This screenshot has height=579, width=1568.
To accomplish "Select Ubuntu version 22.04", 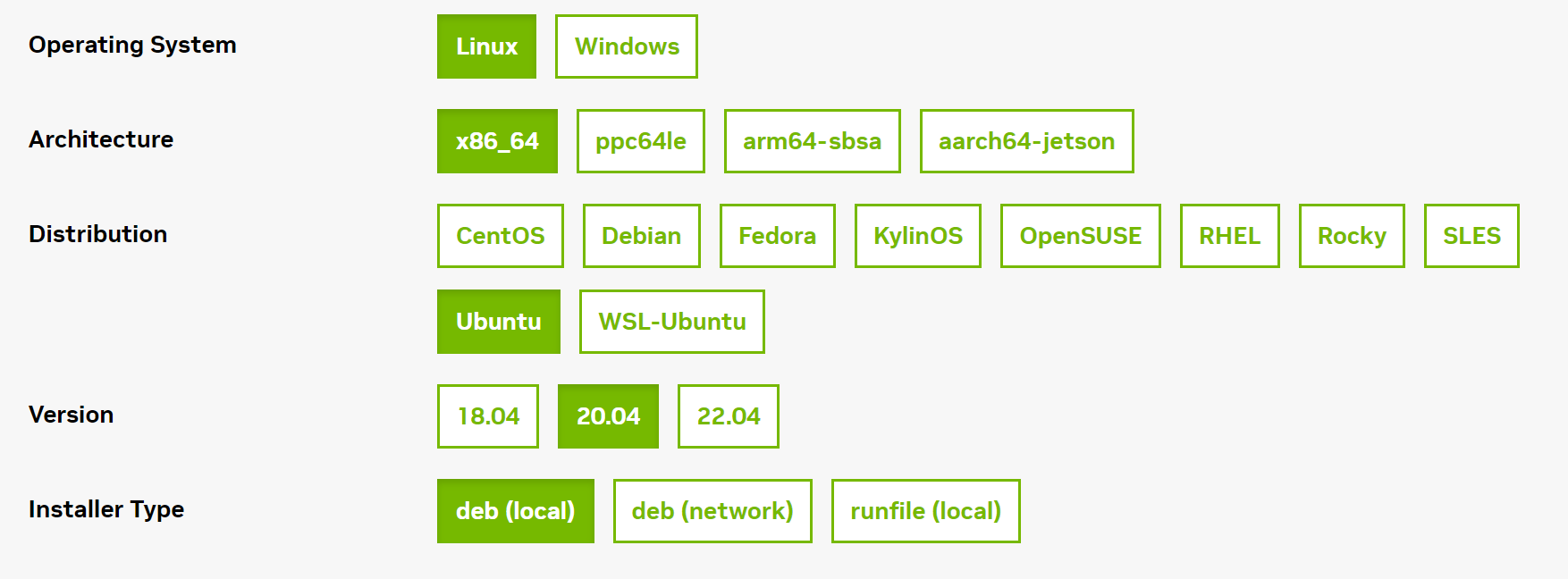I will [x=729, y=416].
